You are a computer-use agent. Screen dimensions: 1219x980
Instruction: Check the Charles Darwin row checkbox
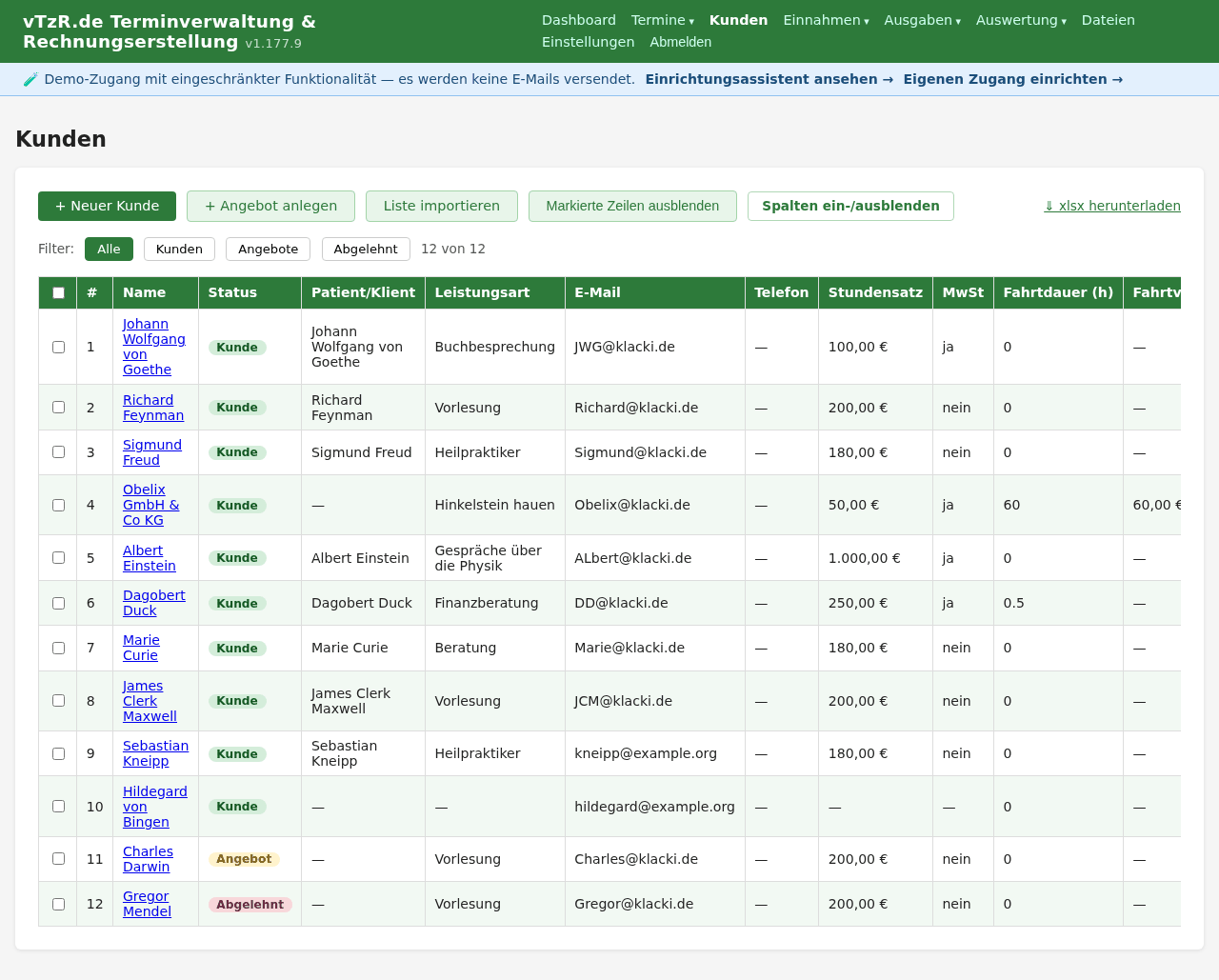pyautogui.click(x=58, y=858)
